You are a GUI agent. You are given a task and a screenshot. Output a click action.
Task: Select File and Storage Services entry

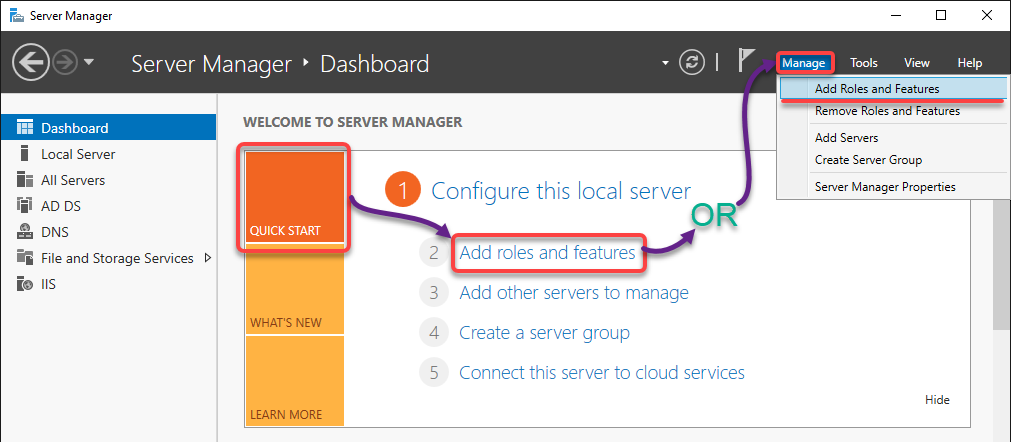click(108, 258)
